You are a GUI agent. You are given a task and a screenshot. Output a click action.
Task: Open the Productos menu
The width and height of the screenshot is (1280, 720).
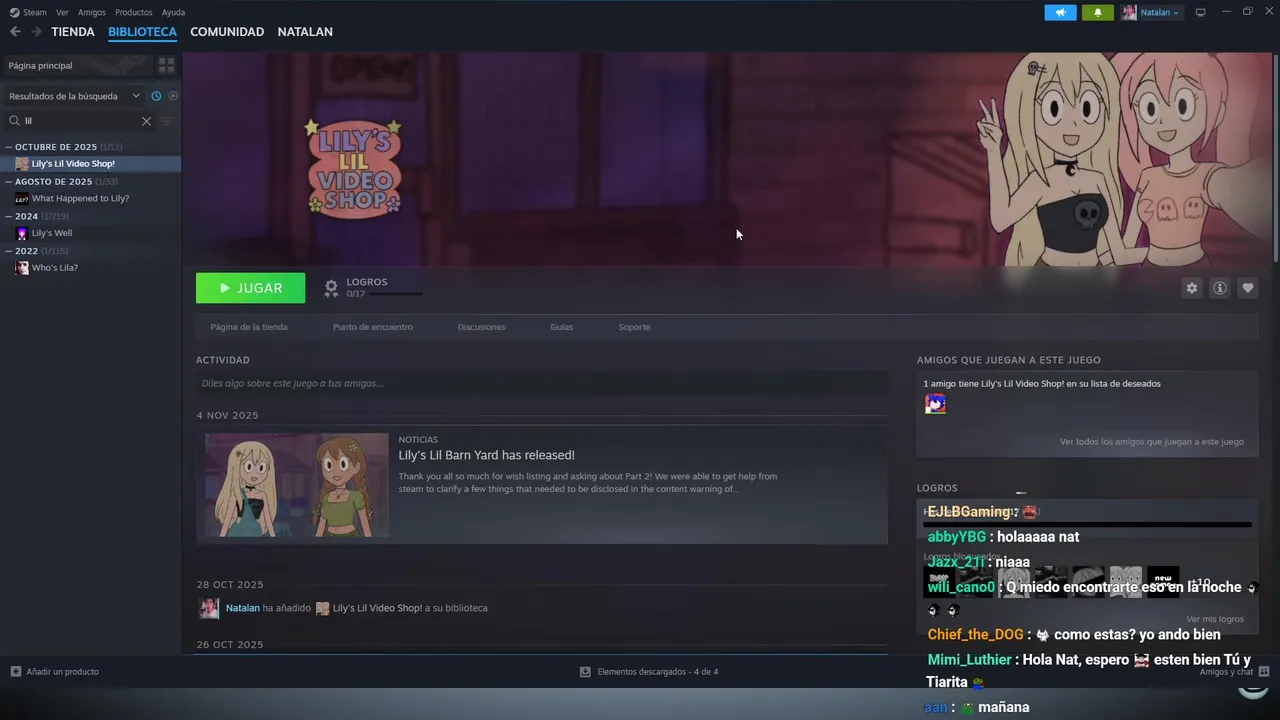click(134, 12)
